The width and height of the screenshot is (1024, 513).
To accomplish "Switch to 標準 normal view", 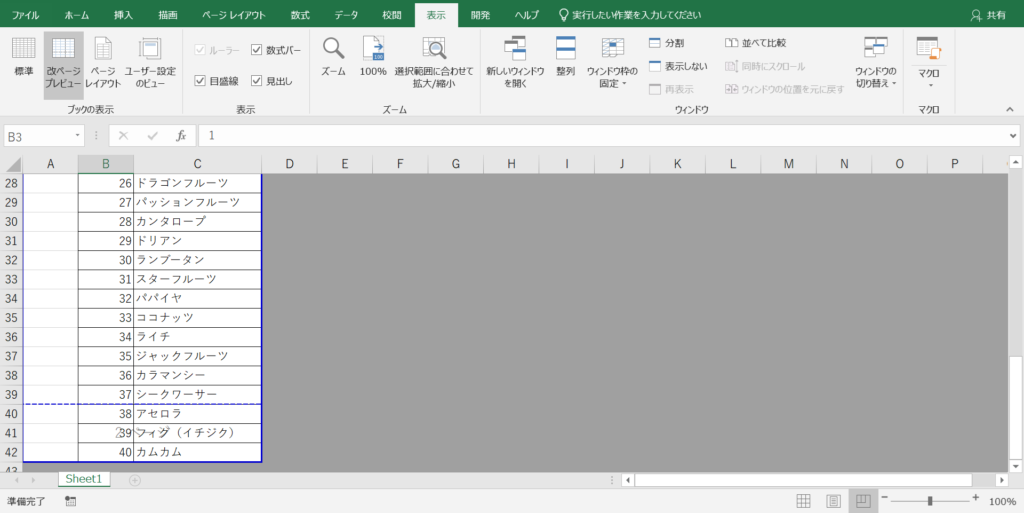I will pyautogui.click(x=24, y=57).
